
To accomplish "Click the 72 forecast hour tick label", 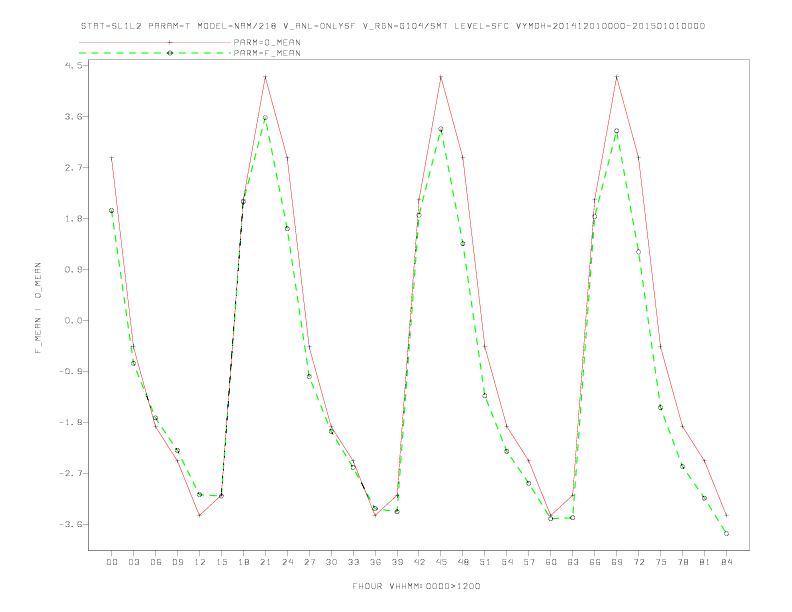I will (638, 562).
